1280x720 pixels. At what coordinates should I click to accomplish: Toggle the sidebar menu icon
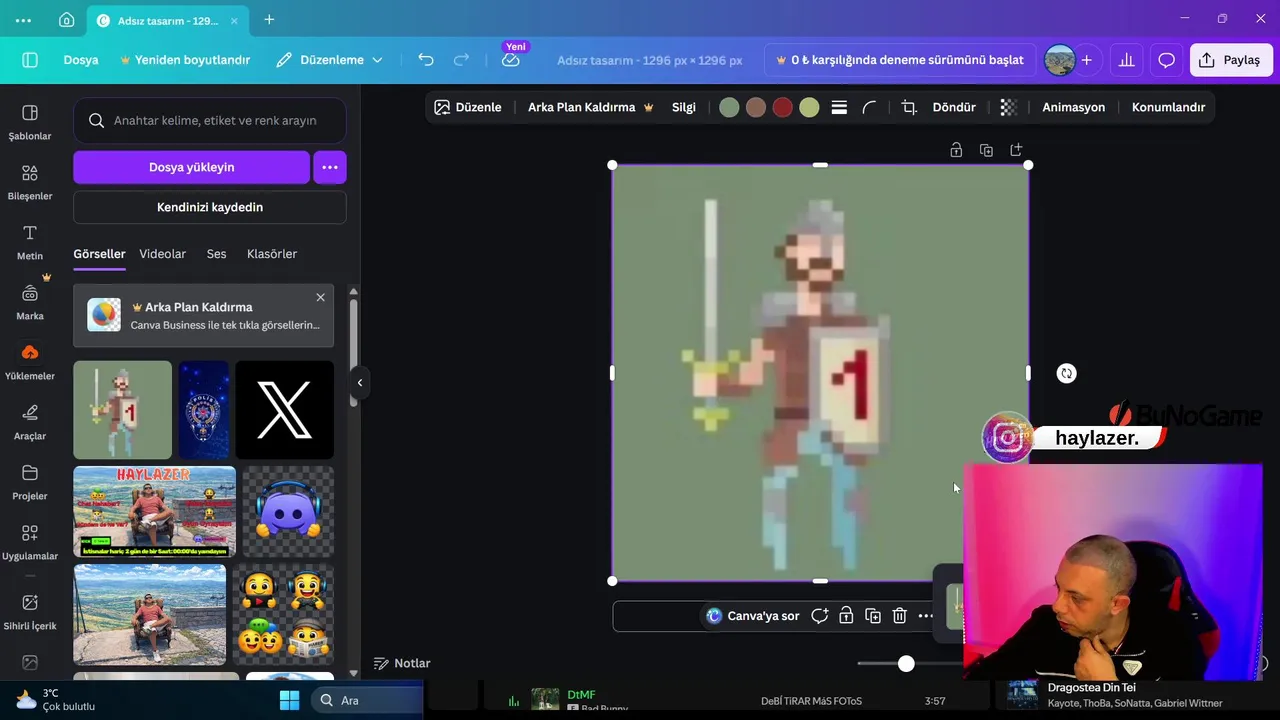[x=30, y=60]
